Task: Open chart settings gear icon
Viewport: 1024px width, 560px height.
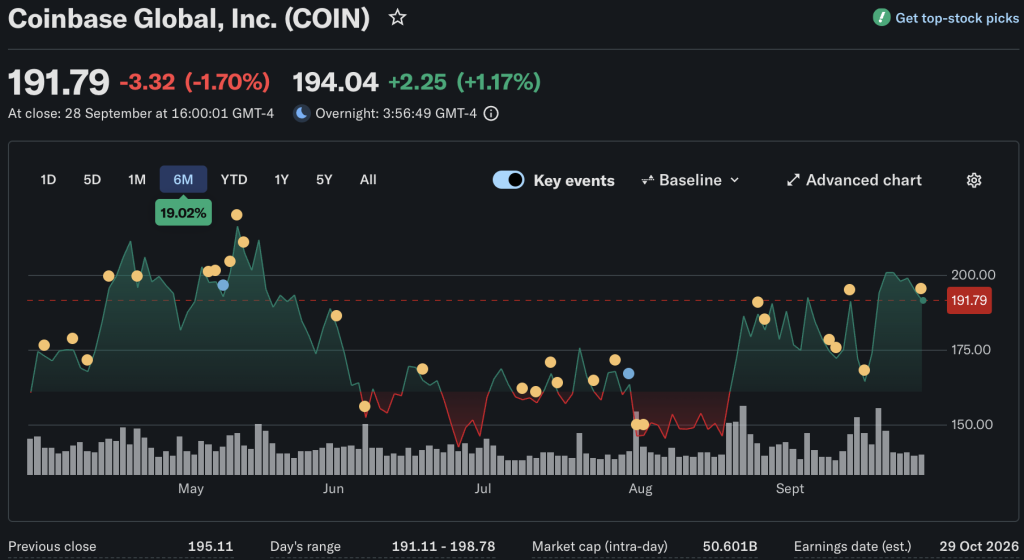Action: click(974, 180)
